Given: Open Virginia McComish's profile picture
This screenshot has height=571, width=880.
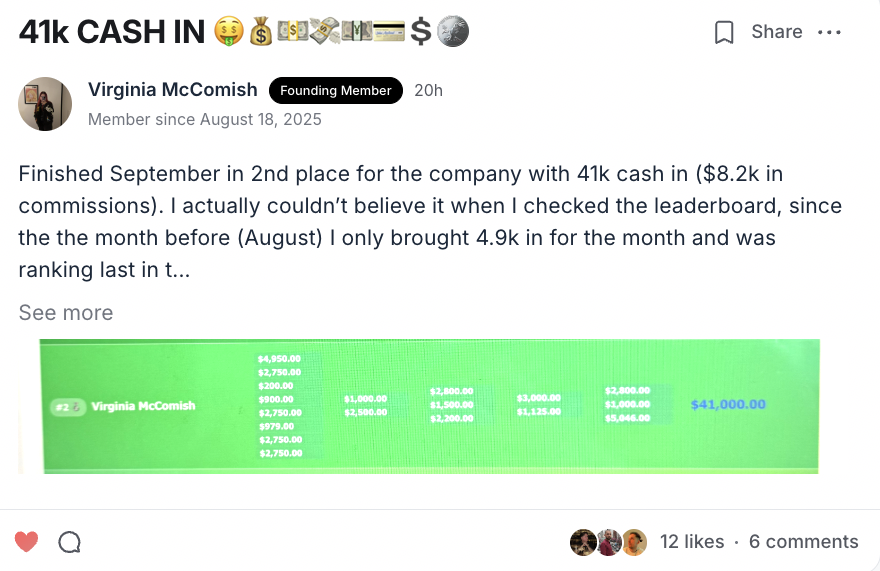Looking at the screenshot, I should tap(45, 104).
